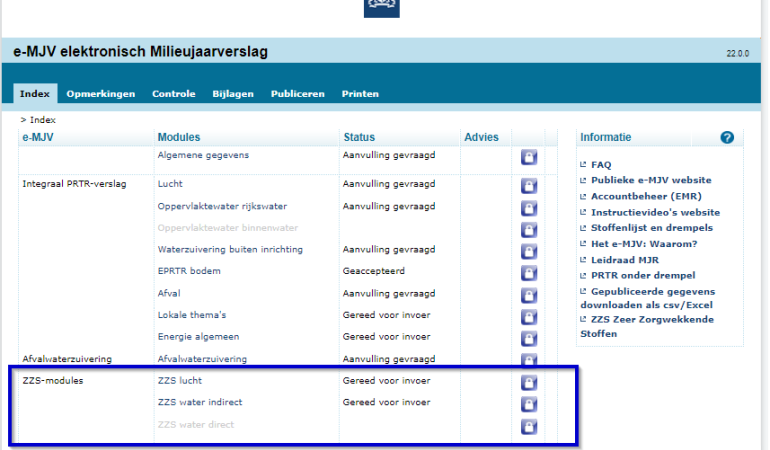This screenshot has height=450, width=770.
Task: Open the Publiceren tab
Action: [x=298, y=94]
